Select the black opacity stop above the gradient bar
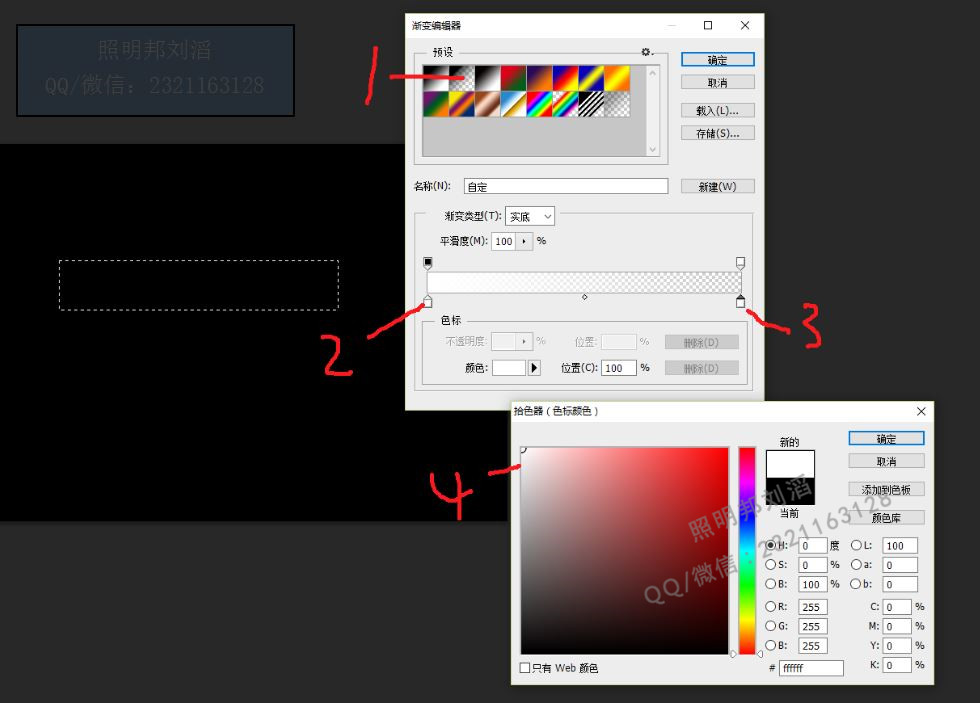 pyautogui.click(x=428, y=263)
